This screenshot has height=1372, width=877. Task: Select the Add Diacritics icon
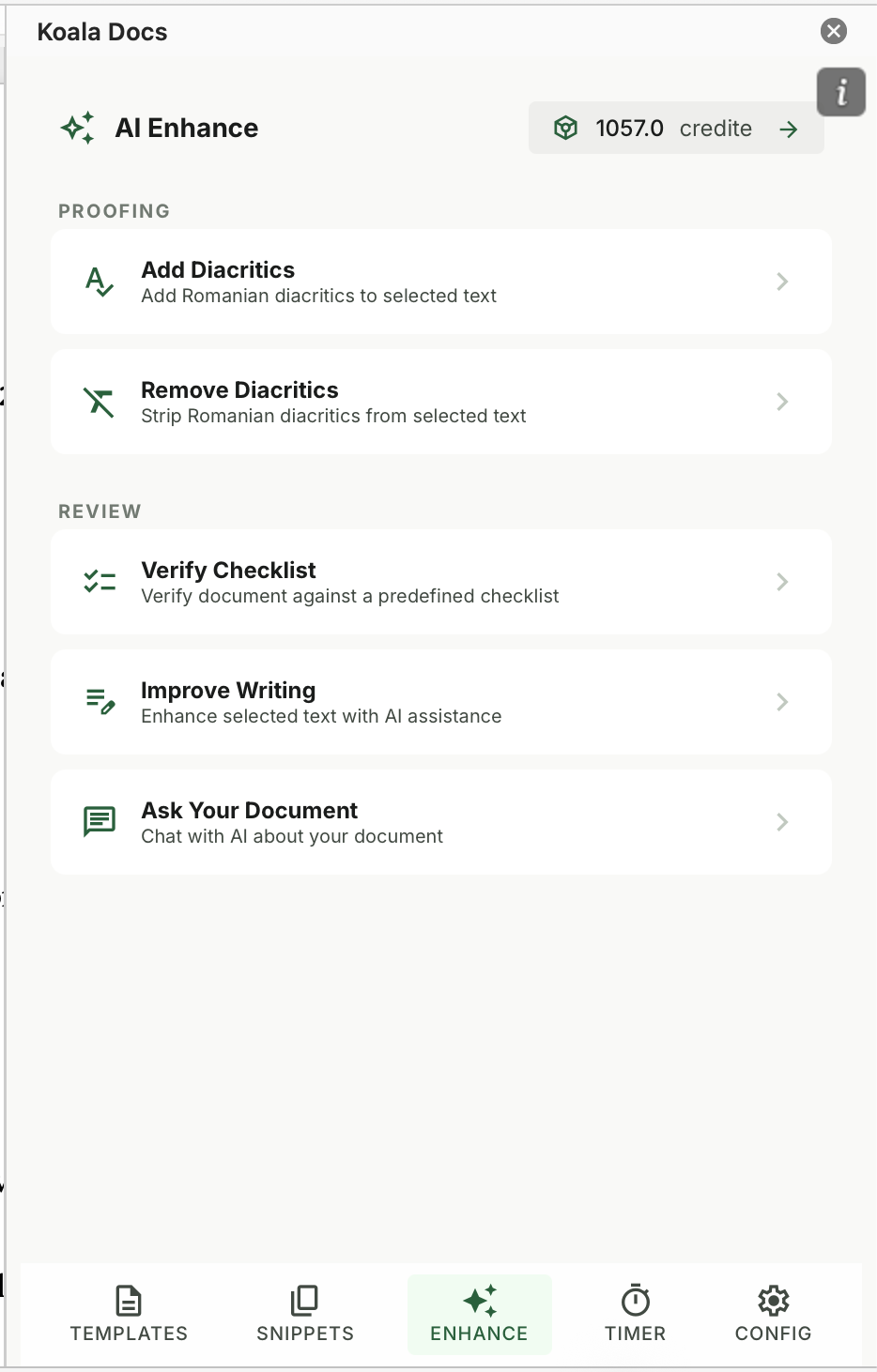99,281
